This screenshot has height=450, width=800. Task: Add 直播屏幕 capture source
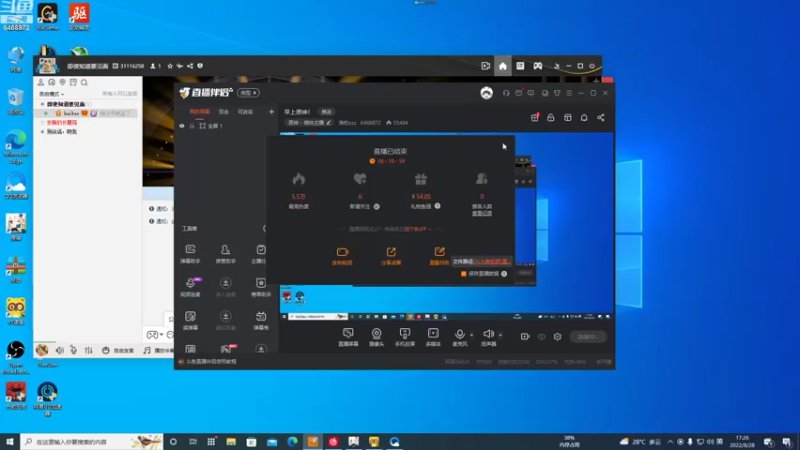pyautogui.click(x=348, y=337)
